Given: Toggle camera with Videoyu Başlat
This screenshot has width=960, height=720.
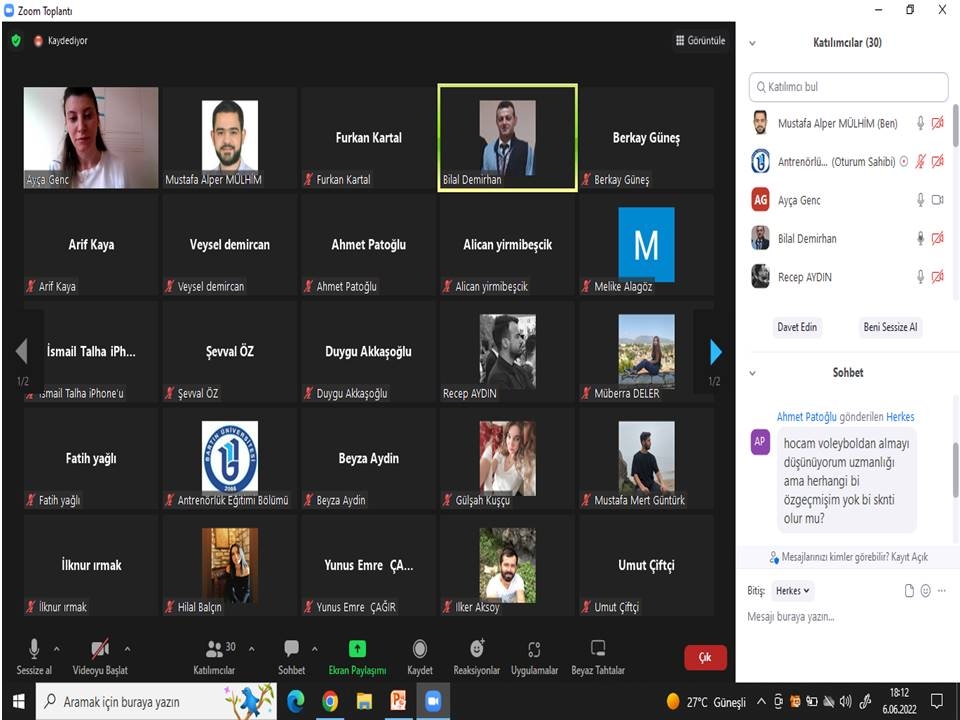Looking at the screenshot, I should [100, 650].
